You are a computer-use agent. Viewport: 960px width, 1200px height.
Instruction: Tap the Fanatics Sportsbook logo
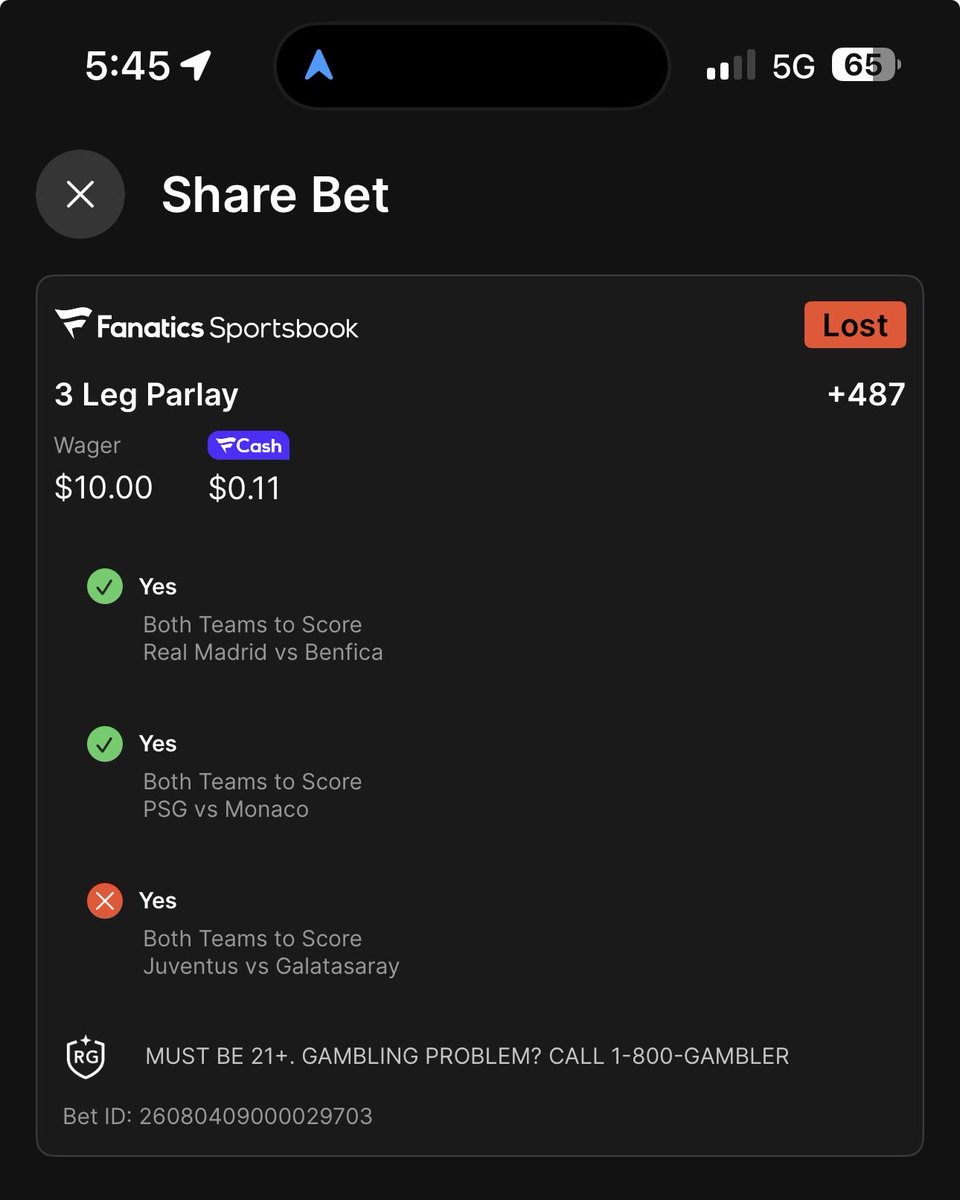click(207, 325)
